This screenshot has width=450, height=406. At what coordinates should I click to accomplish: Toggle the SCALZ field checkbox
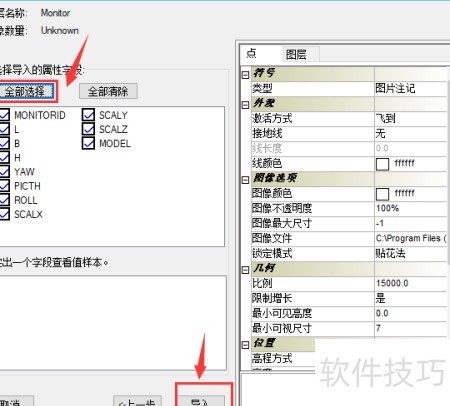88,129
